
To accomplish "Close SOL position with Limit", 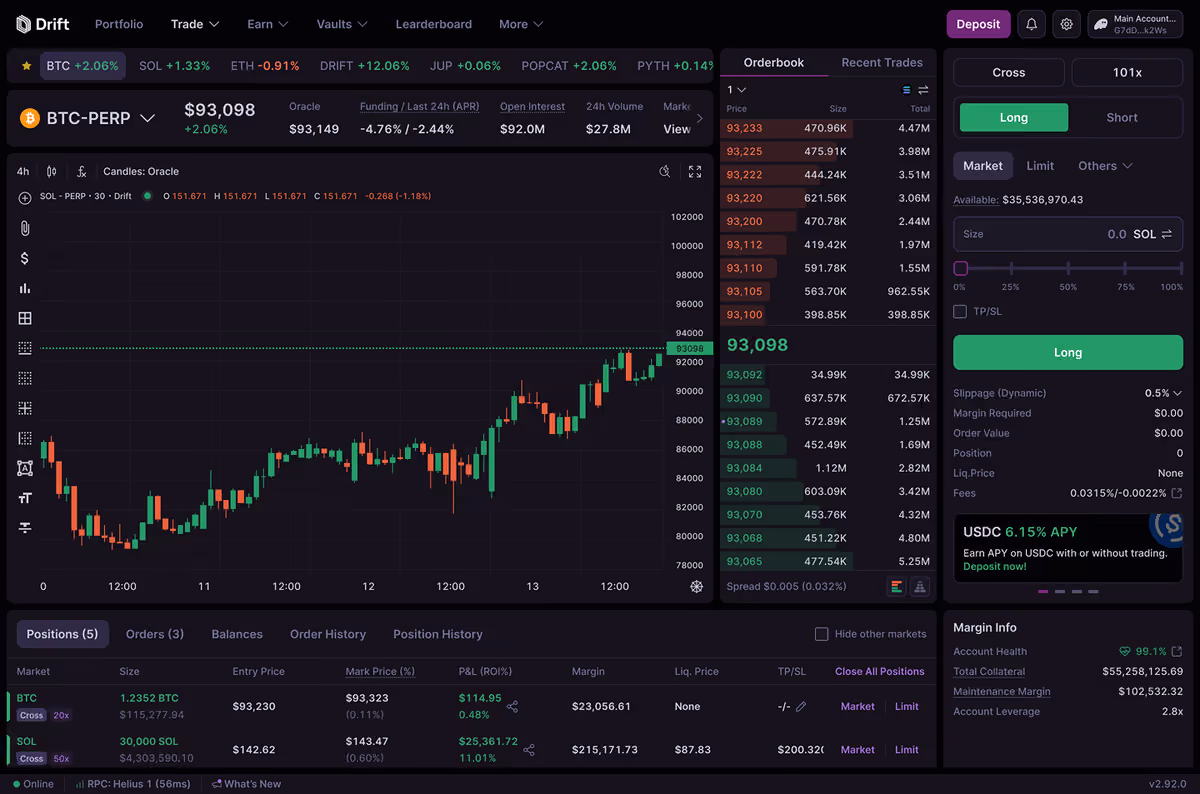I will tap(907, 750).
